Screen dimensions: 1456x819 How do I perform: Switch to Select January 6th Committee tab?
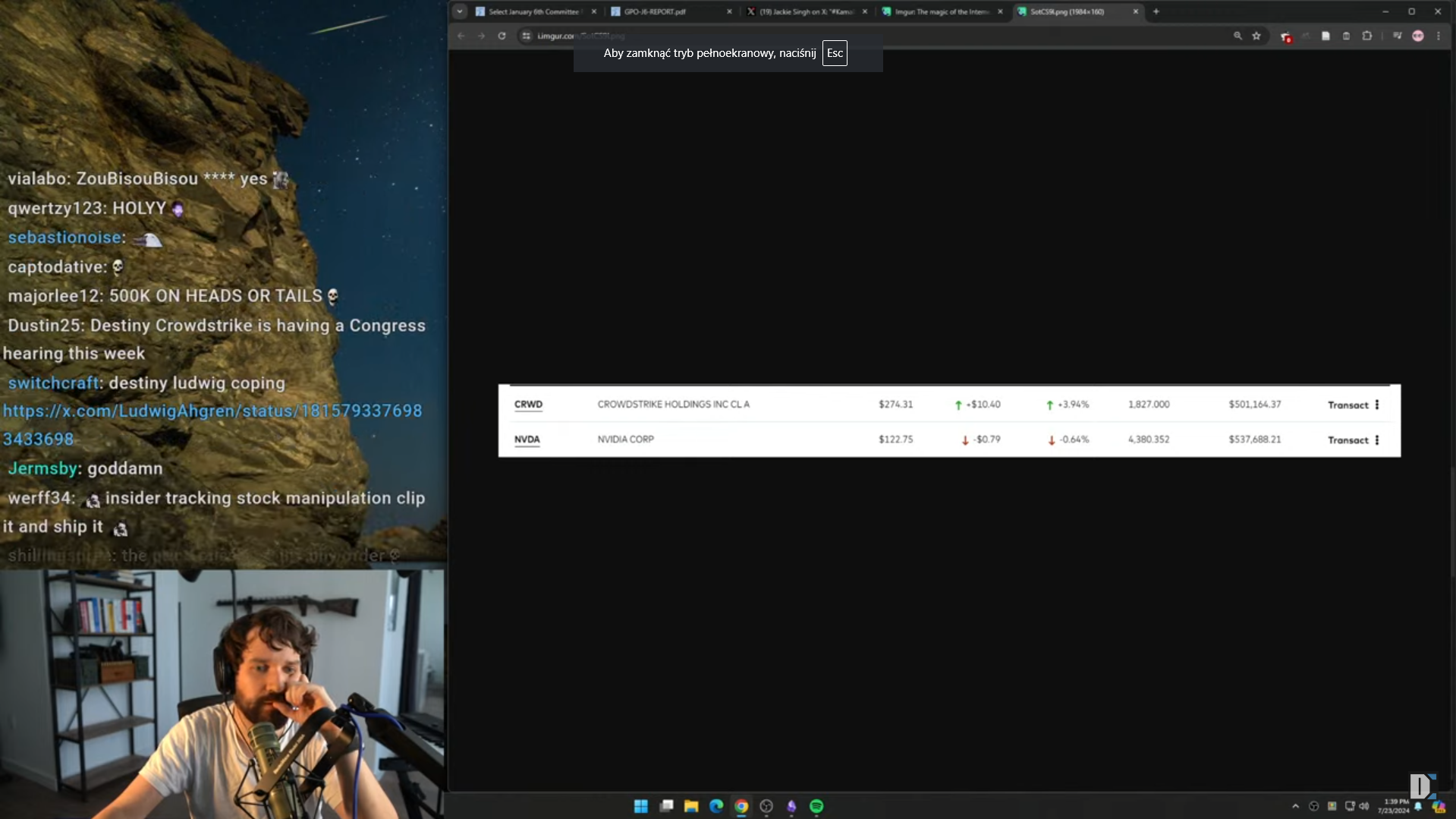[x=536, y=11]
